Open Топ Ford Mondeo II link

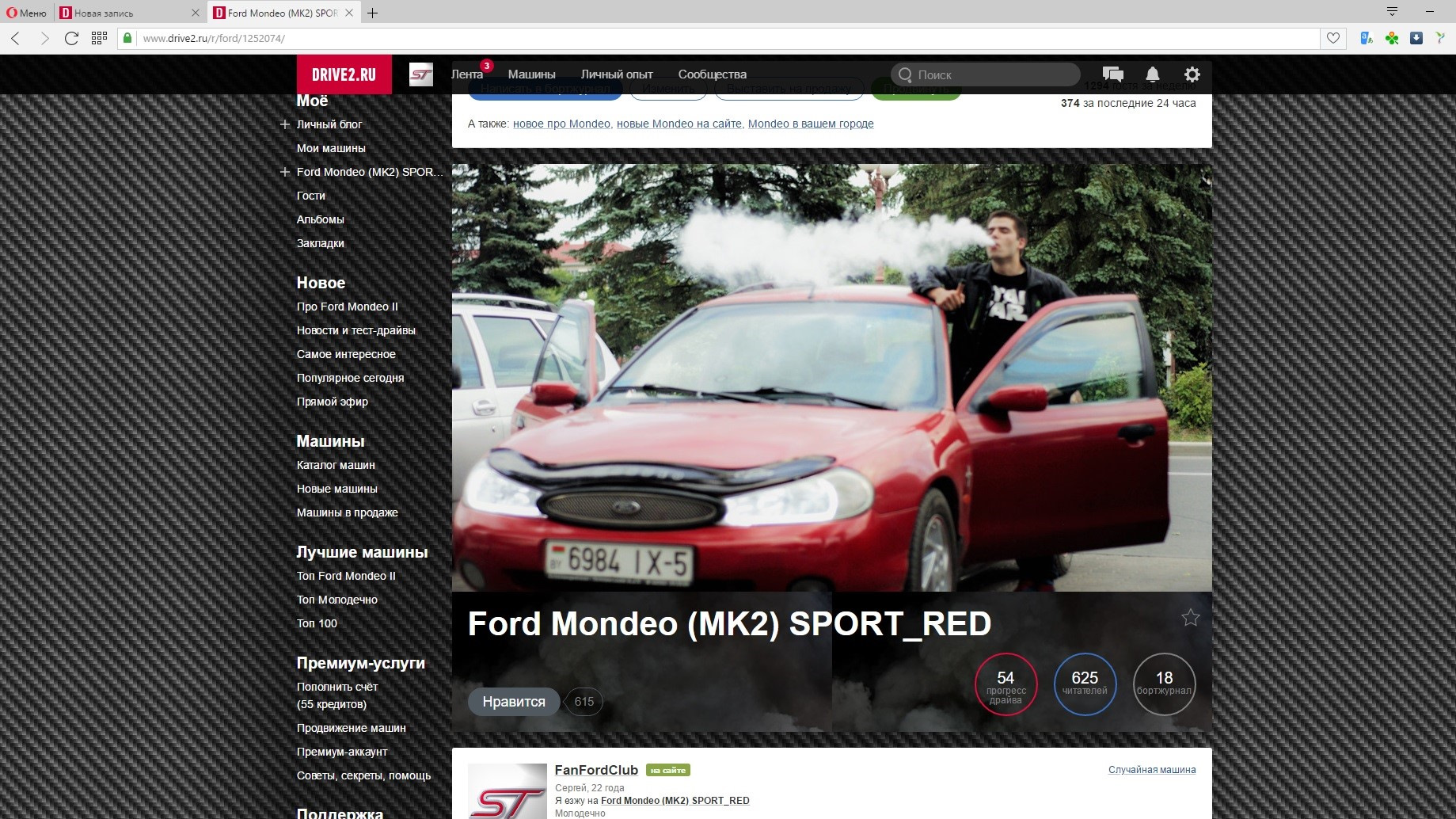[346, 576]
